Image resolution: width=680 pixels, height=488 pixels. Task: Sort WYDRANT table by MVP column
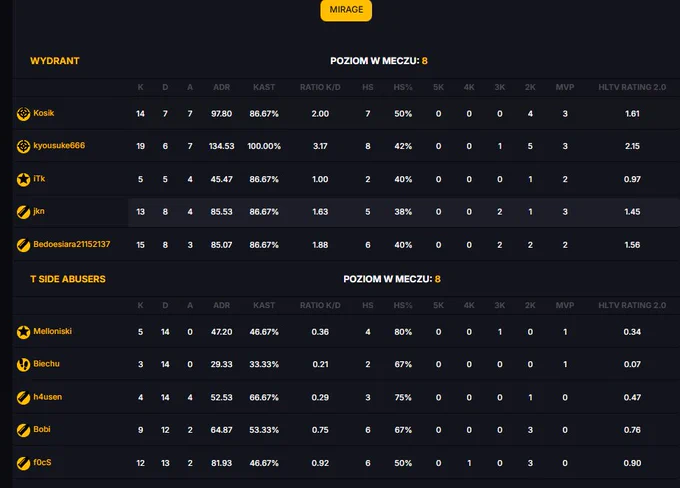click(565, 87)
